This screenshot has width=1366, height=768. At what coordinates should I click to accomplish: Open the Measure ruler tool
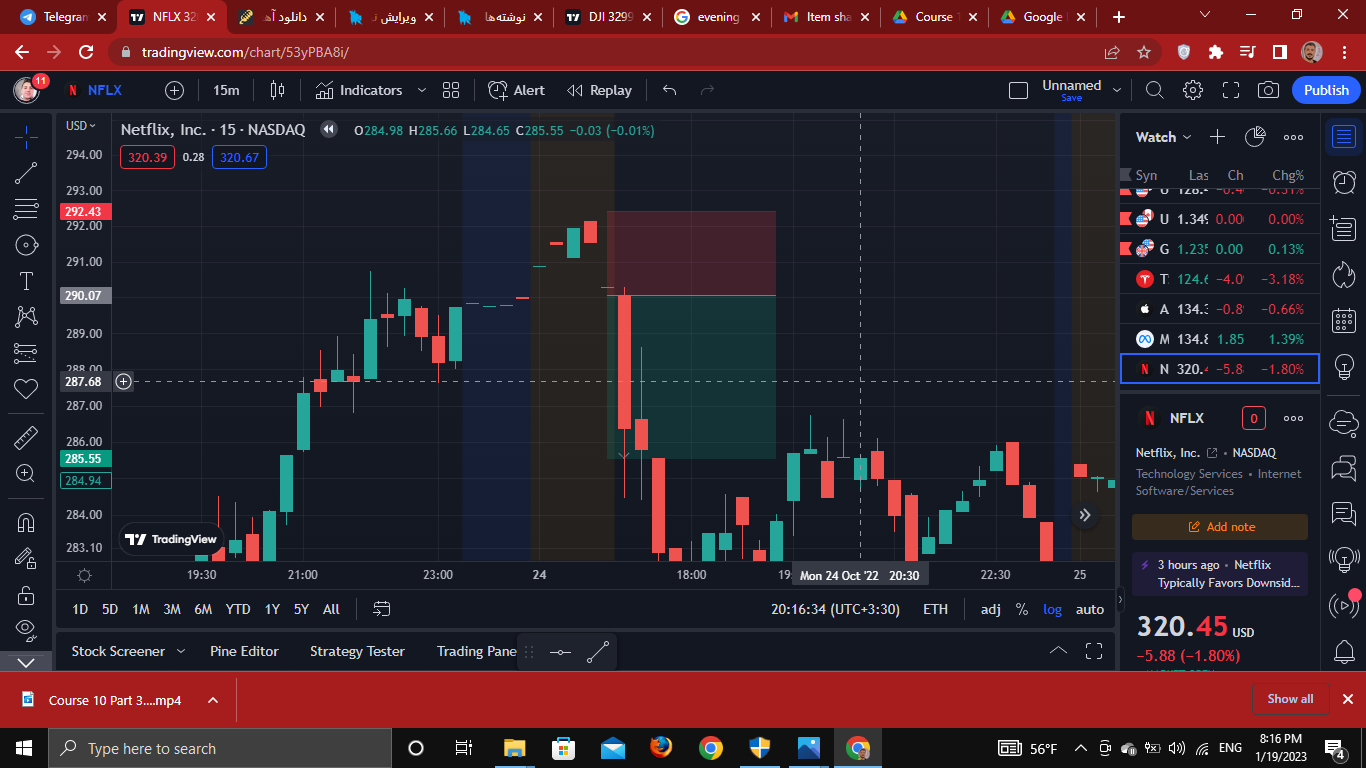tap(26, 438)
